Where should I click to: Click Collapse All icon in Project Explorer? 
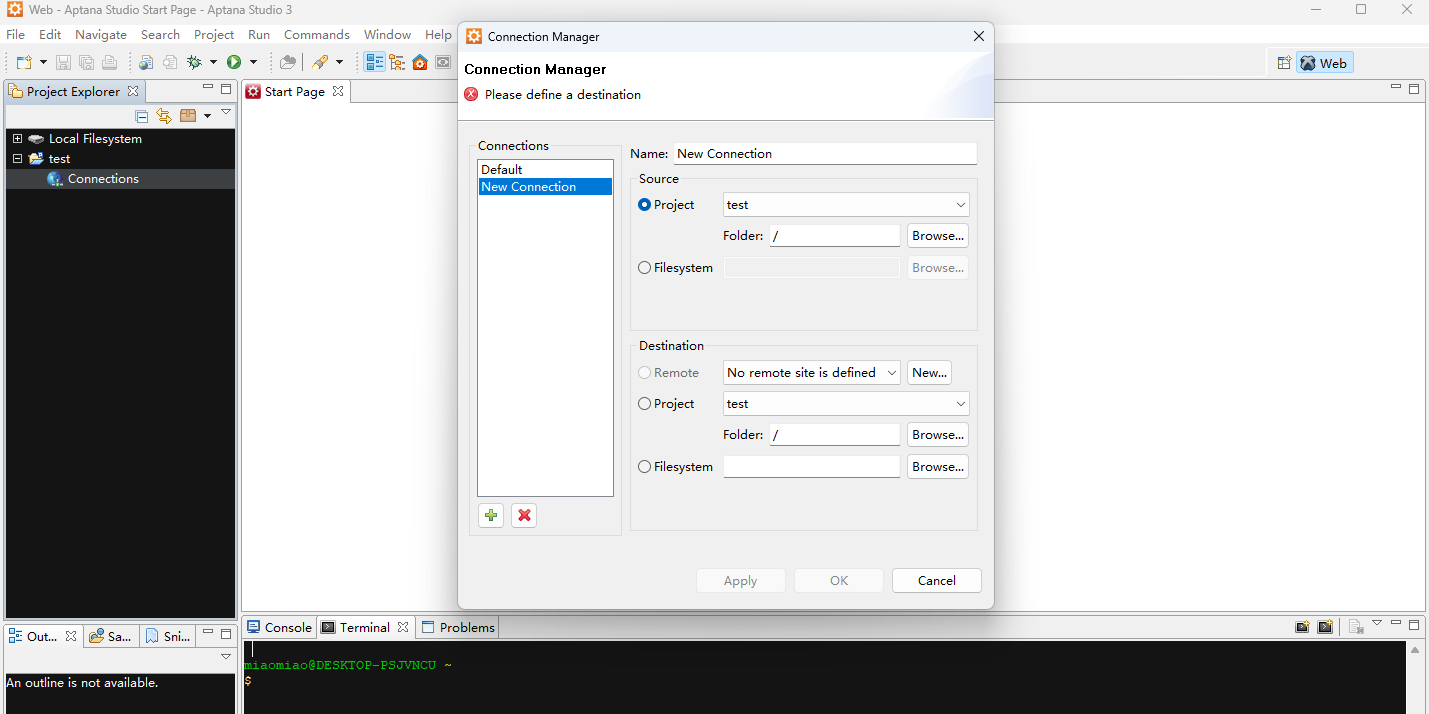(x=142, y=116)
